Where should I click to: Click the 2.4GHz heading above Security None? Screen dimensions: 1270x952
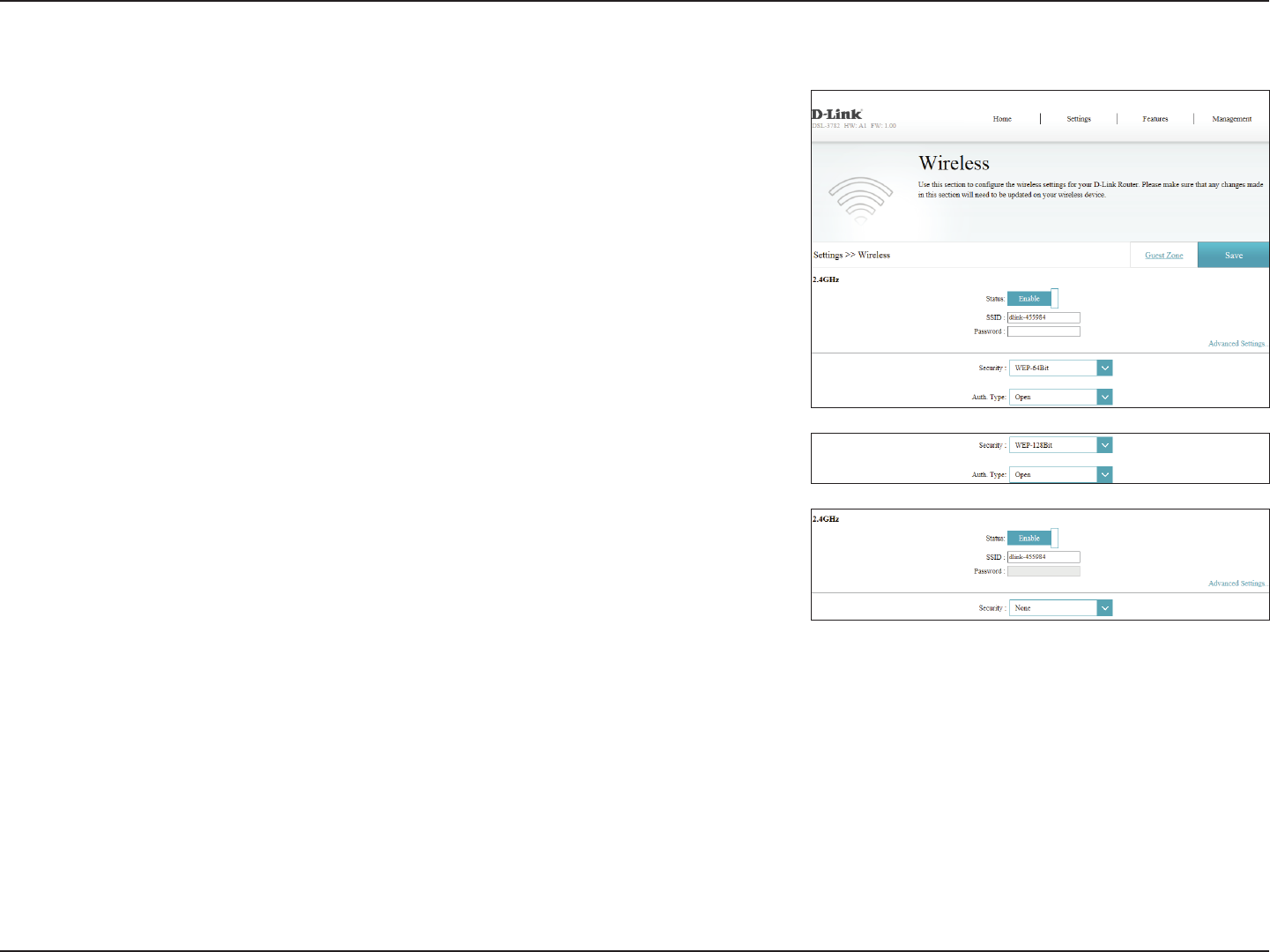click(x=826, y=519)
